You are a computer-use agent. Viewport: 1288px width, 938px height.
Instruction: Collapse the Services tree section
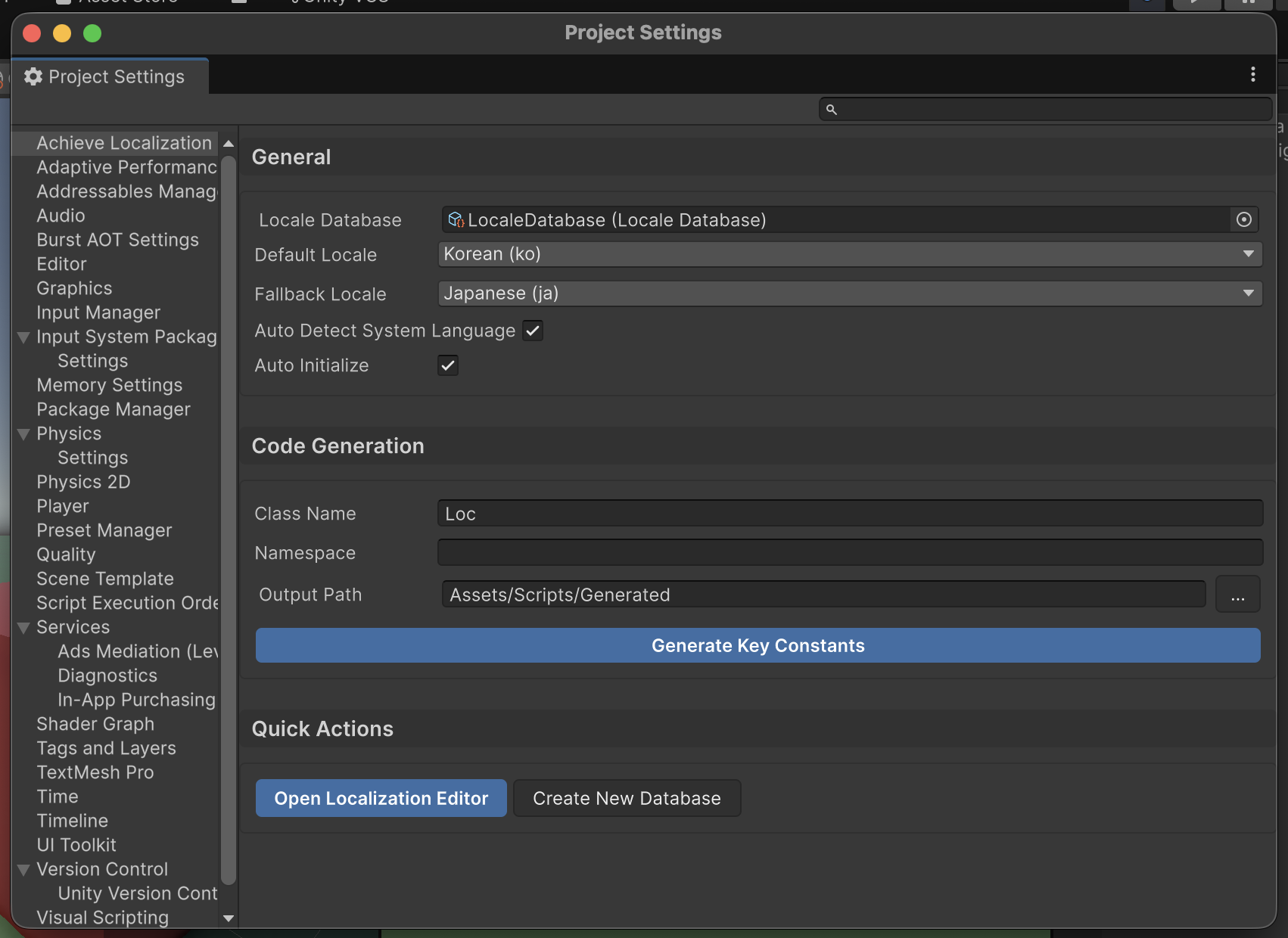pos(23,628)
